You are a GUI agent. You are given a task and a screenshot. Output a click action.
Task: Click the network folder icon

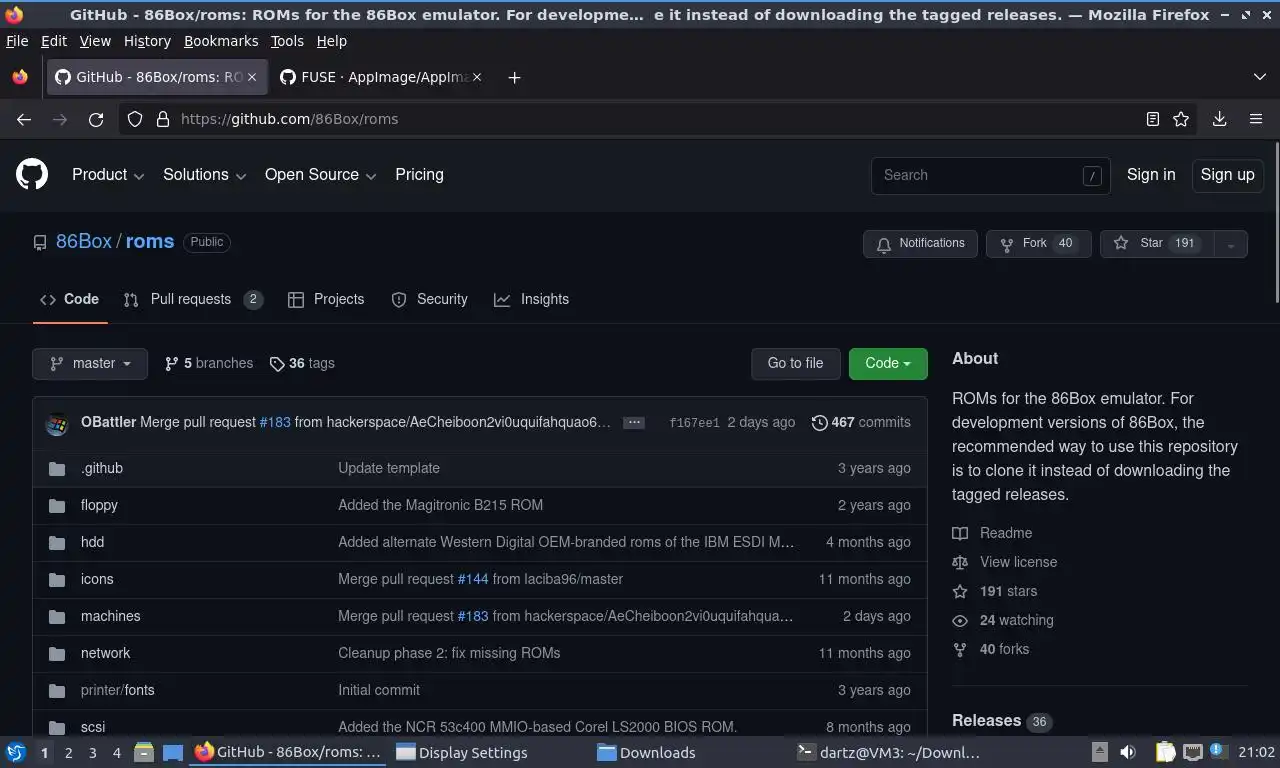coord(57,653)
